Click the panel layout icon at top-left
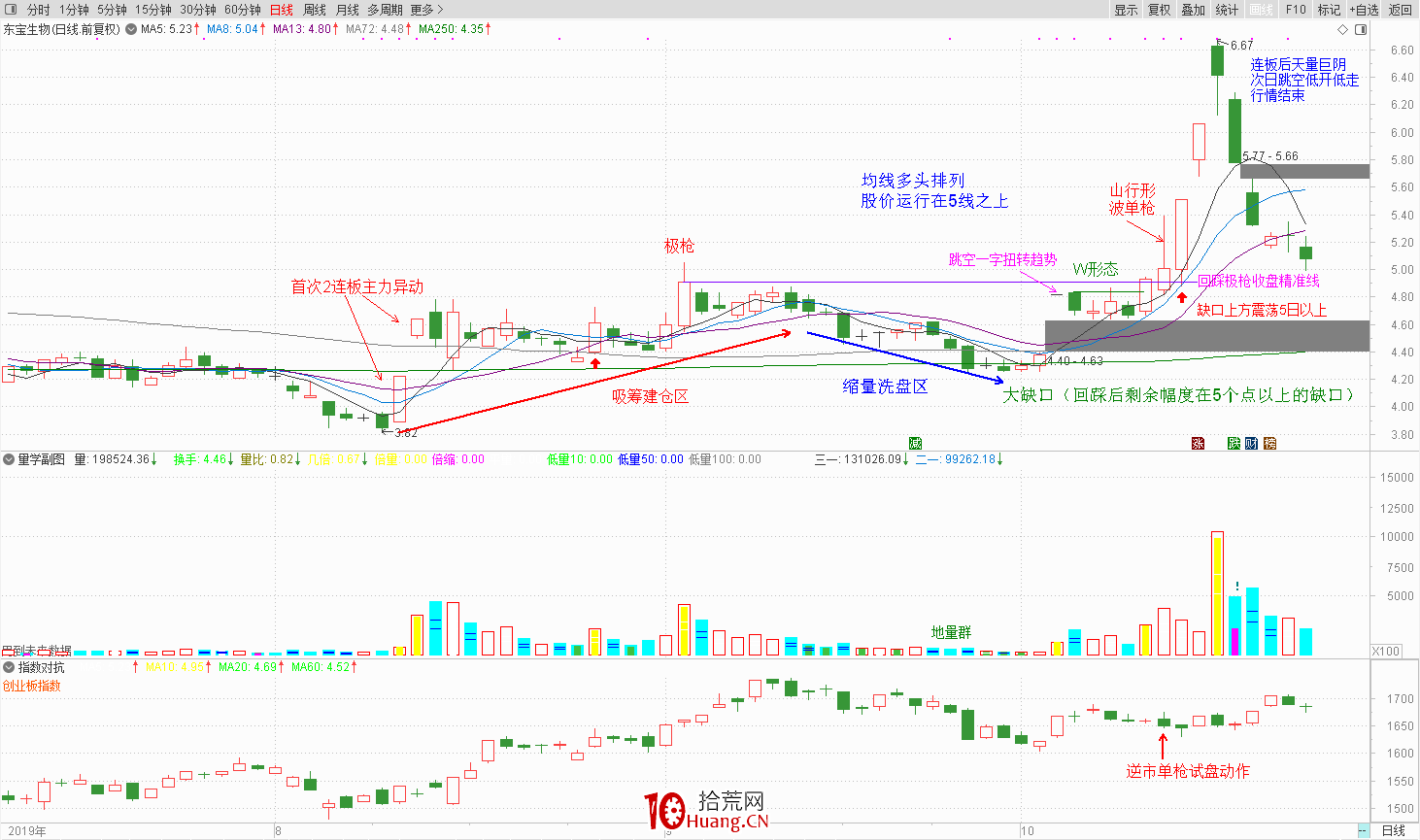The height and width of the screenshot is (840, 1420). (x=11, y=10)
